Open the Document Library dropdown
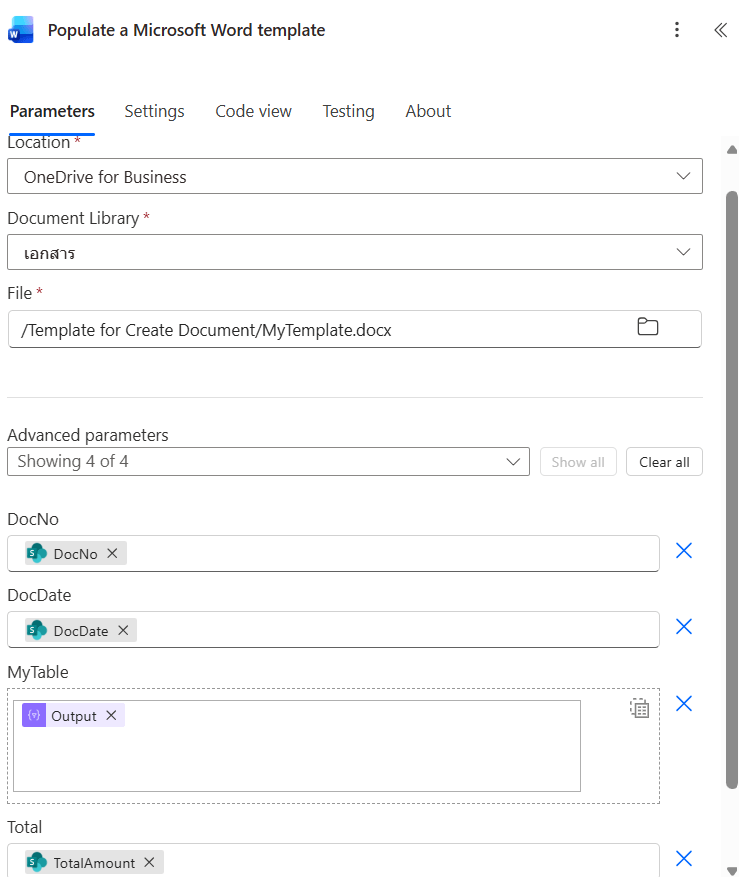739x877 pixels. click(354, 253)
